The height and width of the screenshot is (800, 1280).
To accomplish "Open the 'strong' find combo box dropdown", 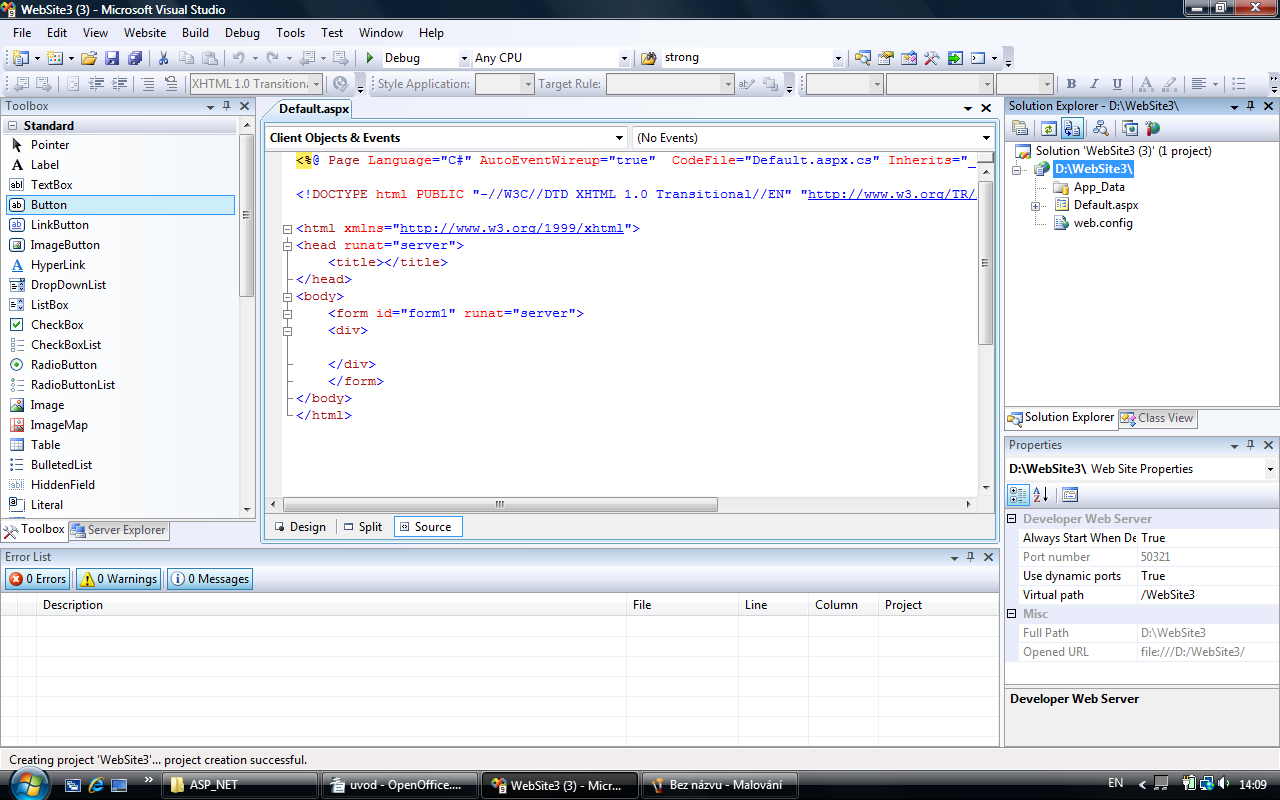I will [x=837, y=58].
